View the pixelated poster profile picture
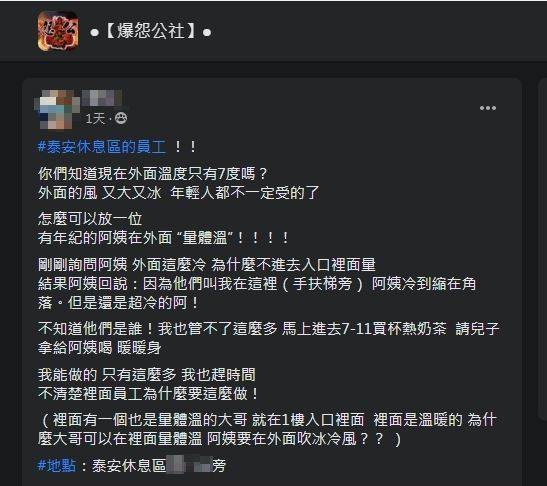This screenshot has width=547, height=486. [57, 109]
